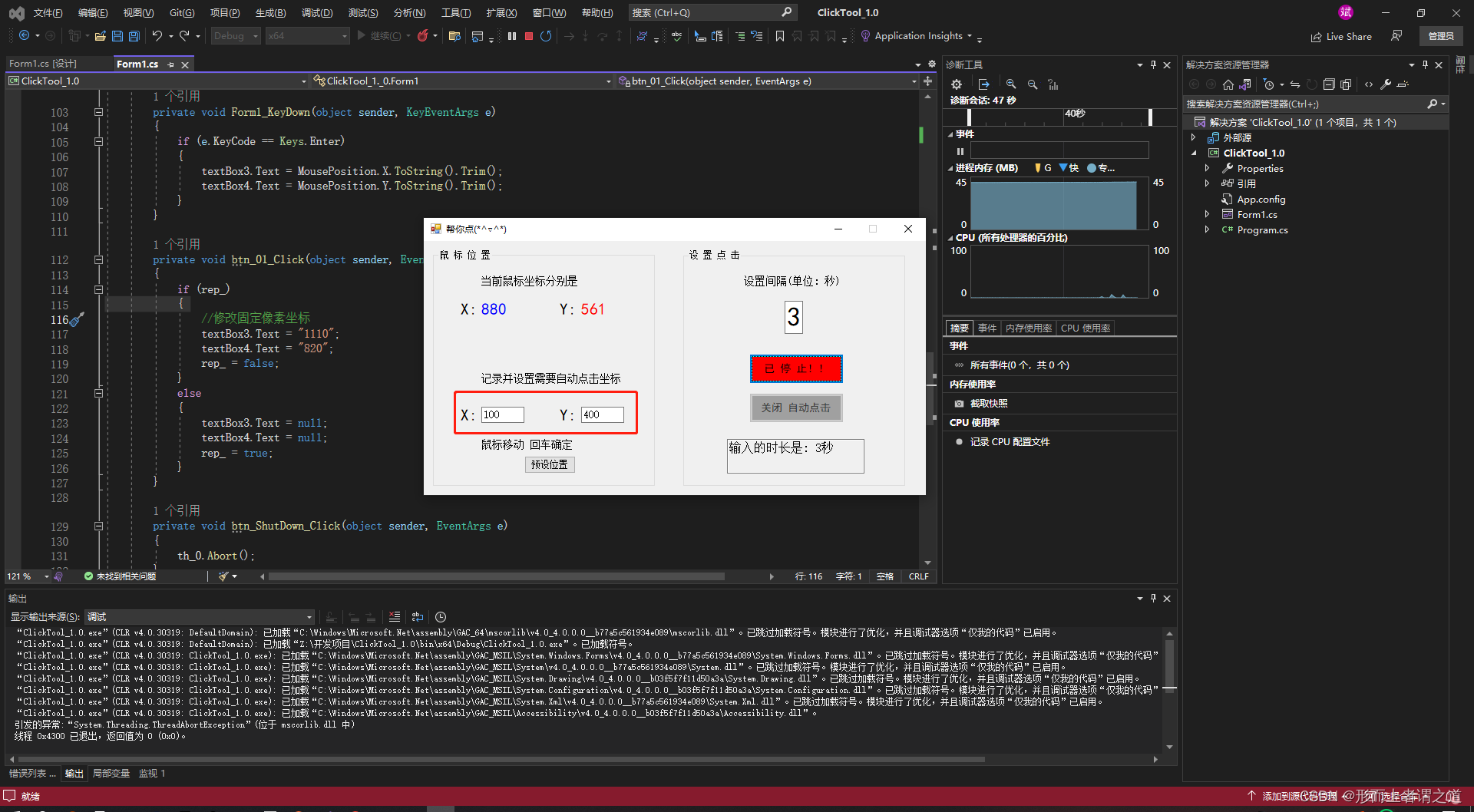Click the clock timestamp icon in Output panel

441,617
